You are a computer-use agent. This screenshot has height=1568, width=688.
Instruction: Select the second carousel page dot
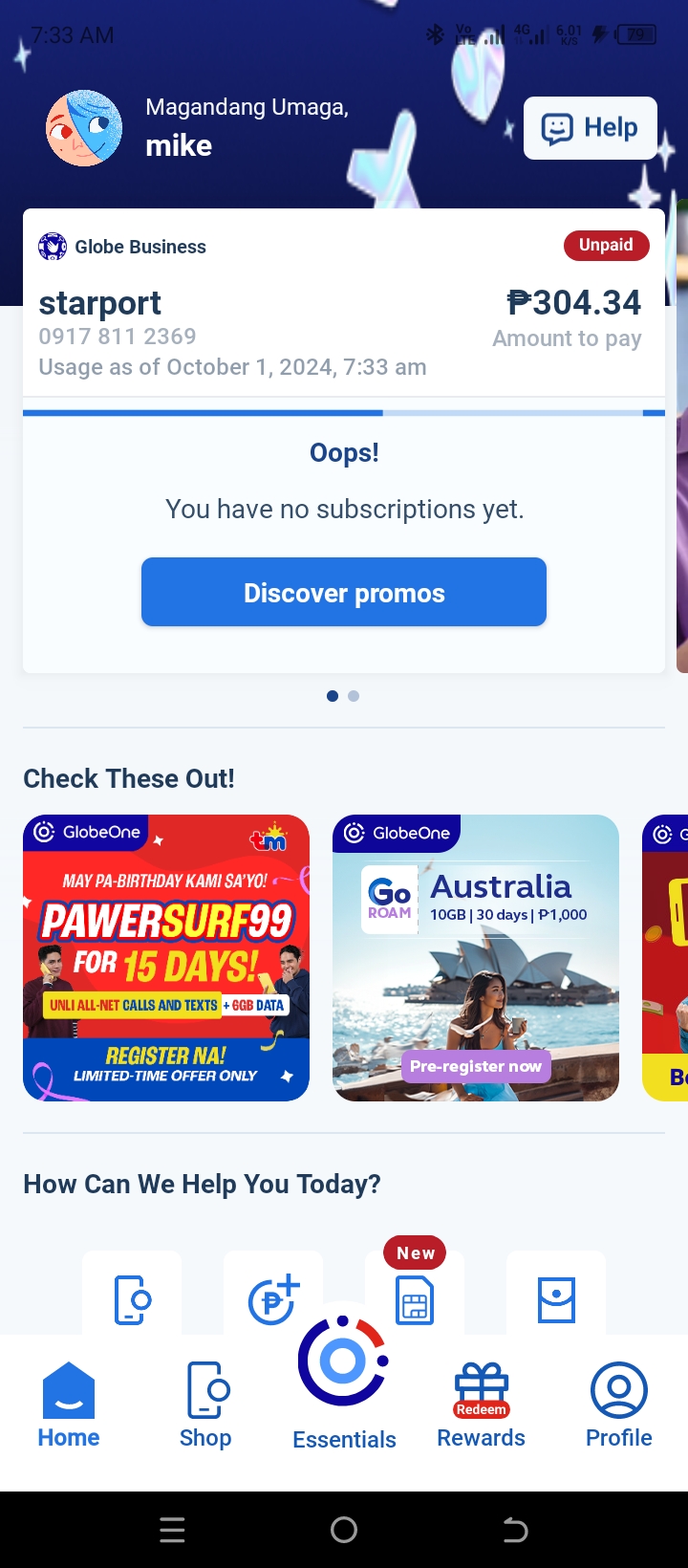(x=354, y=696)
